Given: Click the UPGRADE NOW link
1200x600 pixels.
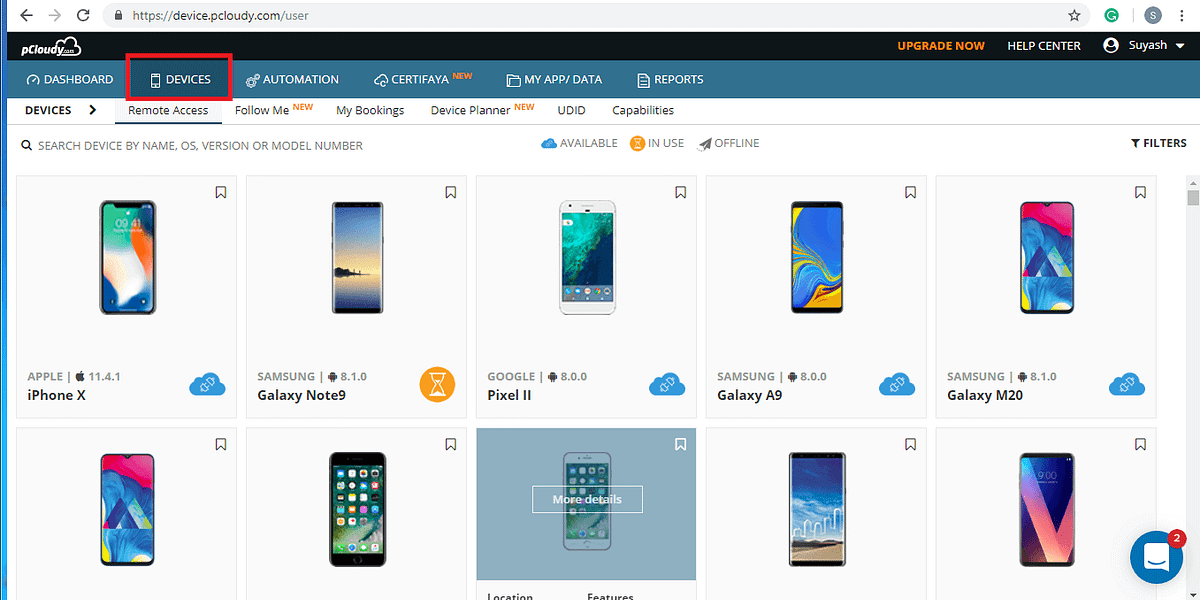Looking at the screenshot, I should [941, 46].
